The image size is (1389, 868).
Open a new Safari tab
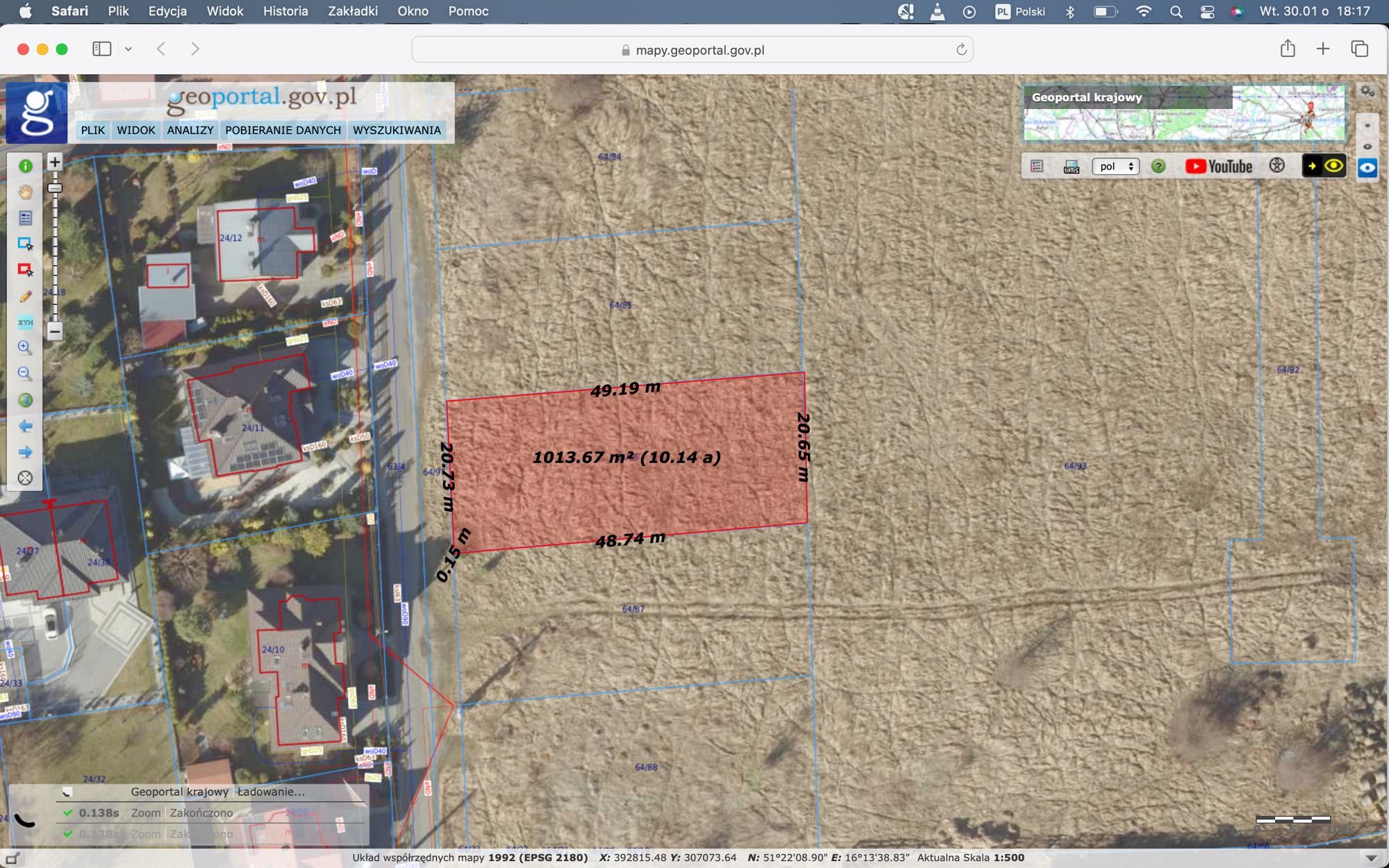[x=1323, y=49]
